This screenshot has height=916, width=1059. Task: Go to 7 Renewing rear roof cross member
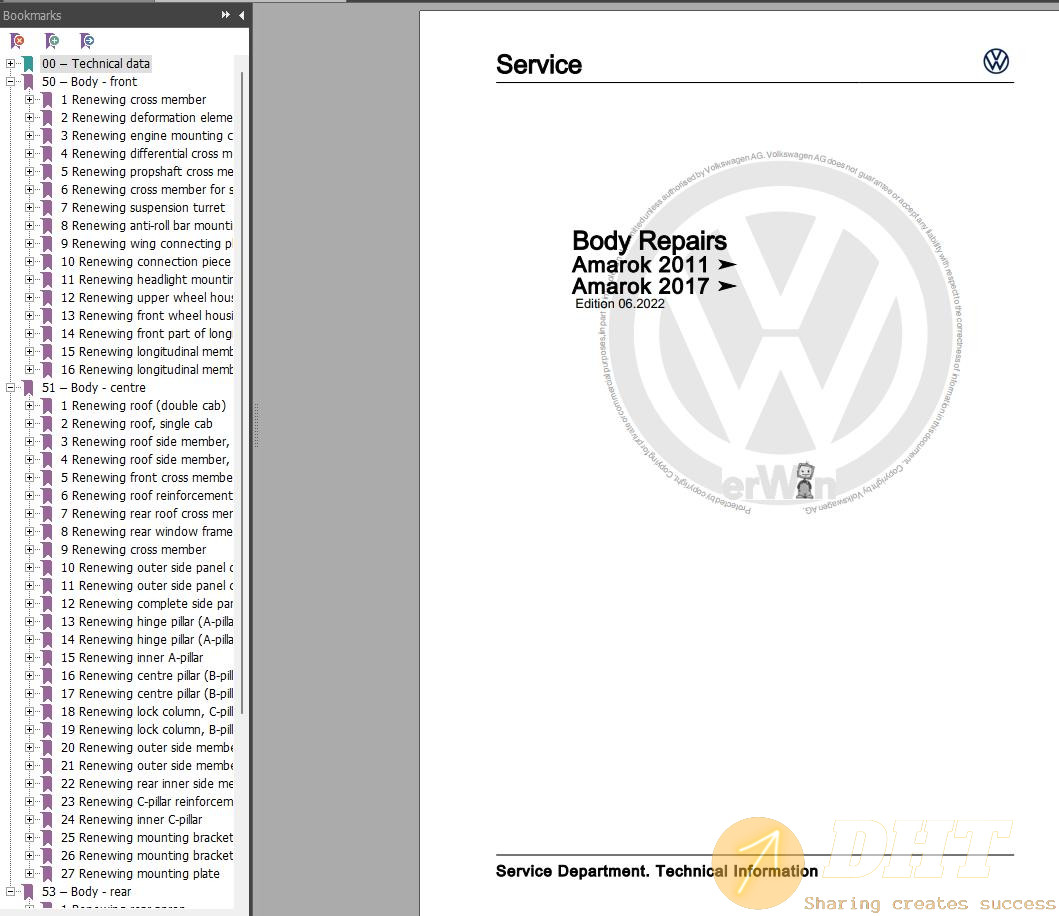pos(147,514)
